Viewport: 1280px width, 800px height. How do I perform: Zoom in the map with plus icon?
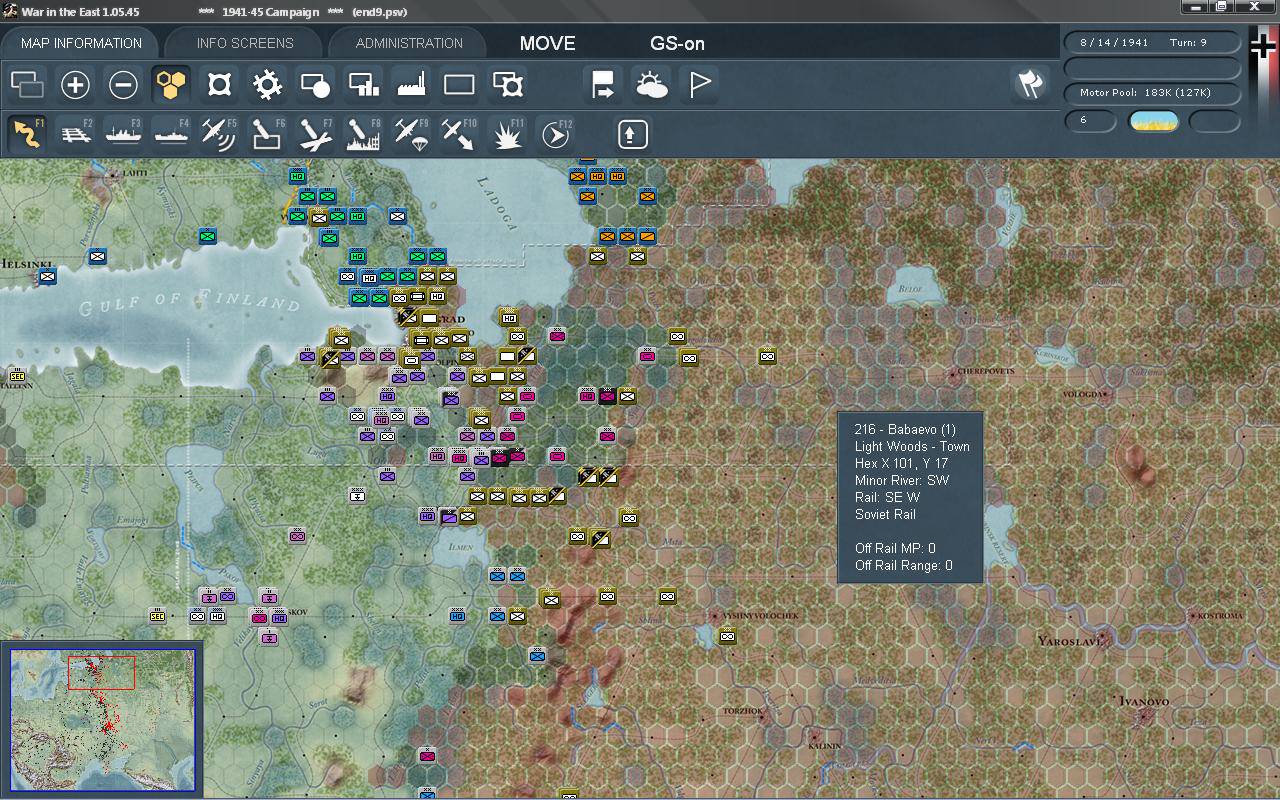pyautogui.click(x=75, y=85)
